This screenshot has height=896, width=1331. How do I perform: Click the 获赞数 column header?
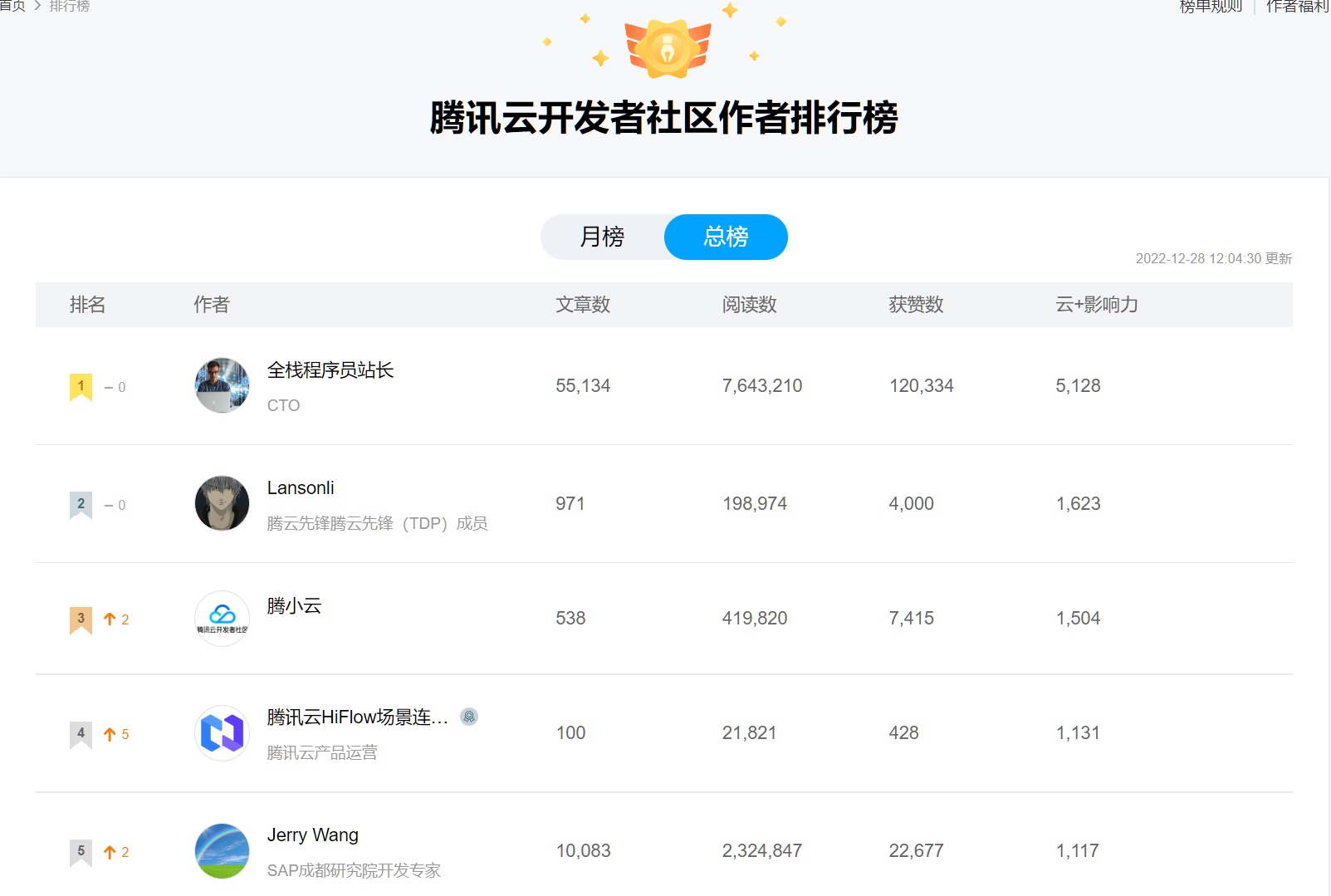pyautogui.click(x=917, y=305)
